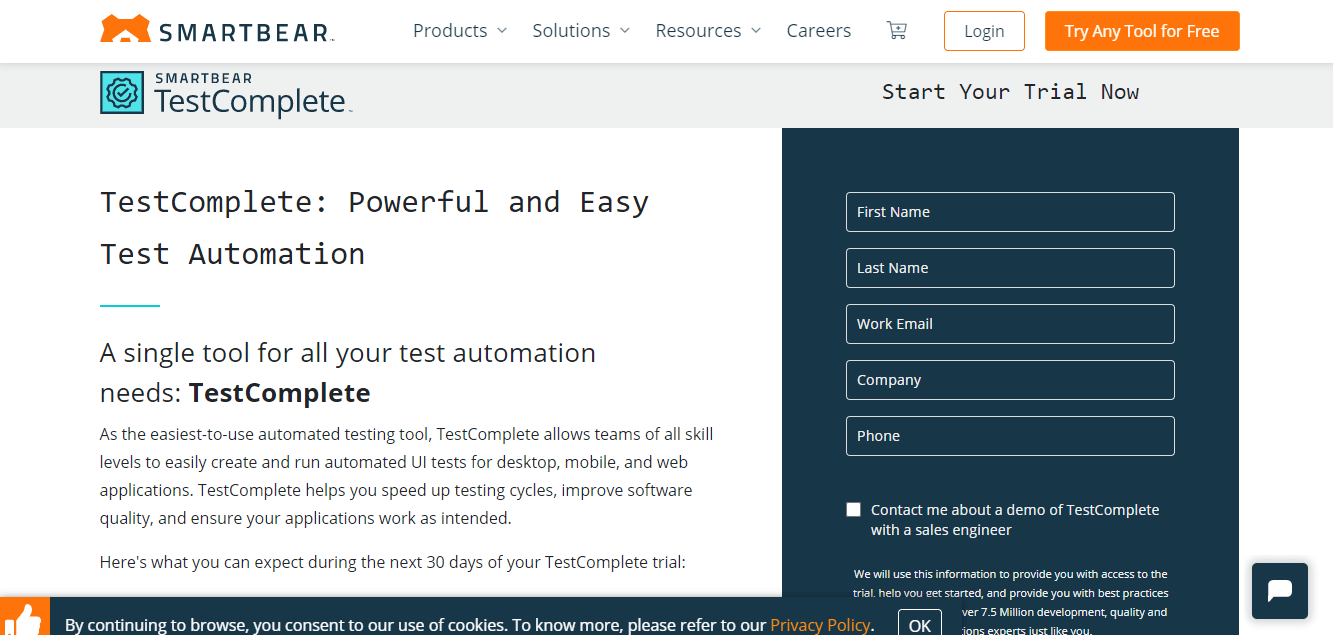Click the Login button
Image resolution: width=1333 pixels, height=635 pixels.
tap(984, 31)
